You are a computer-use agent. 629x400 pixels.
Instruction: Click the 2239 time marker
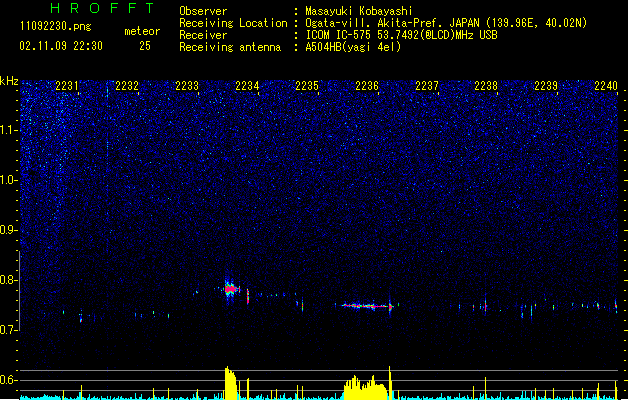pyautogui.click(x=546, y=86)
